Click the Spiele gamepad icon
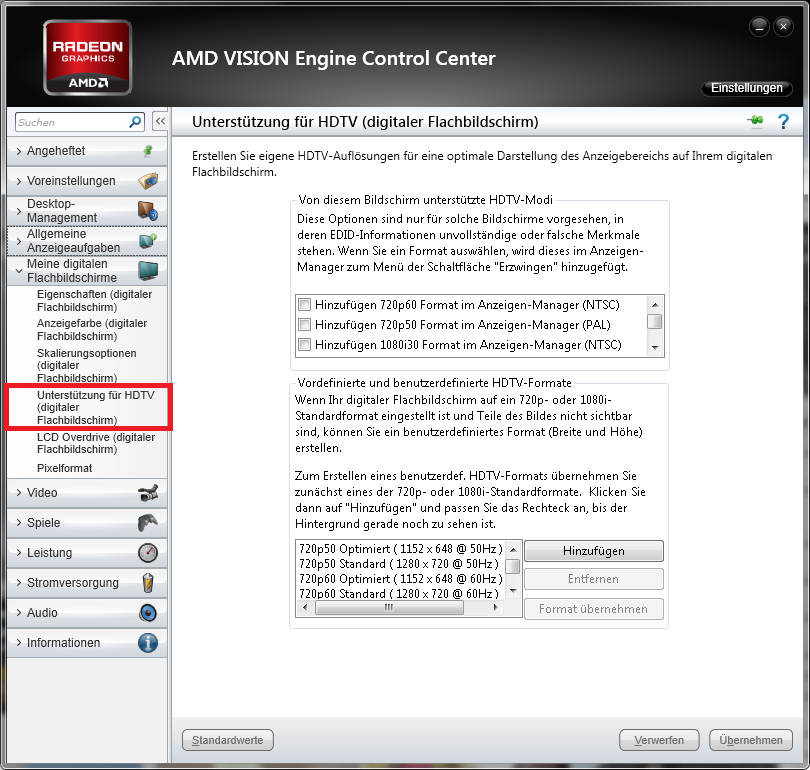 click(x=148, y=523)
